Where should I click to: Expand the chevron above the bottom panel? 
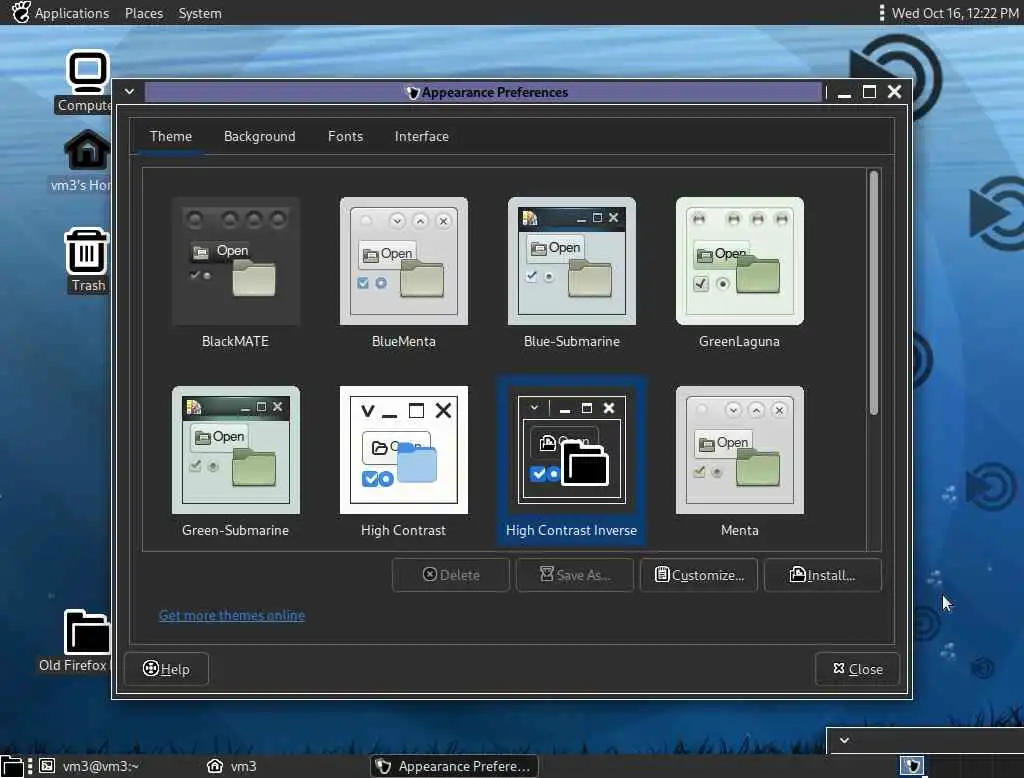[x=844, y=740]
